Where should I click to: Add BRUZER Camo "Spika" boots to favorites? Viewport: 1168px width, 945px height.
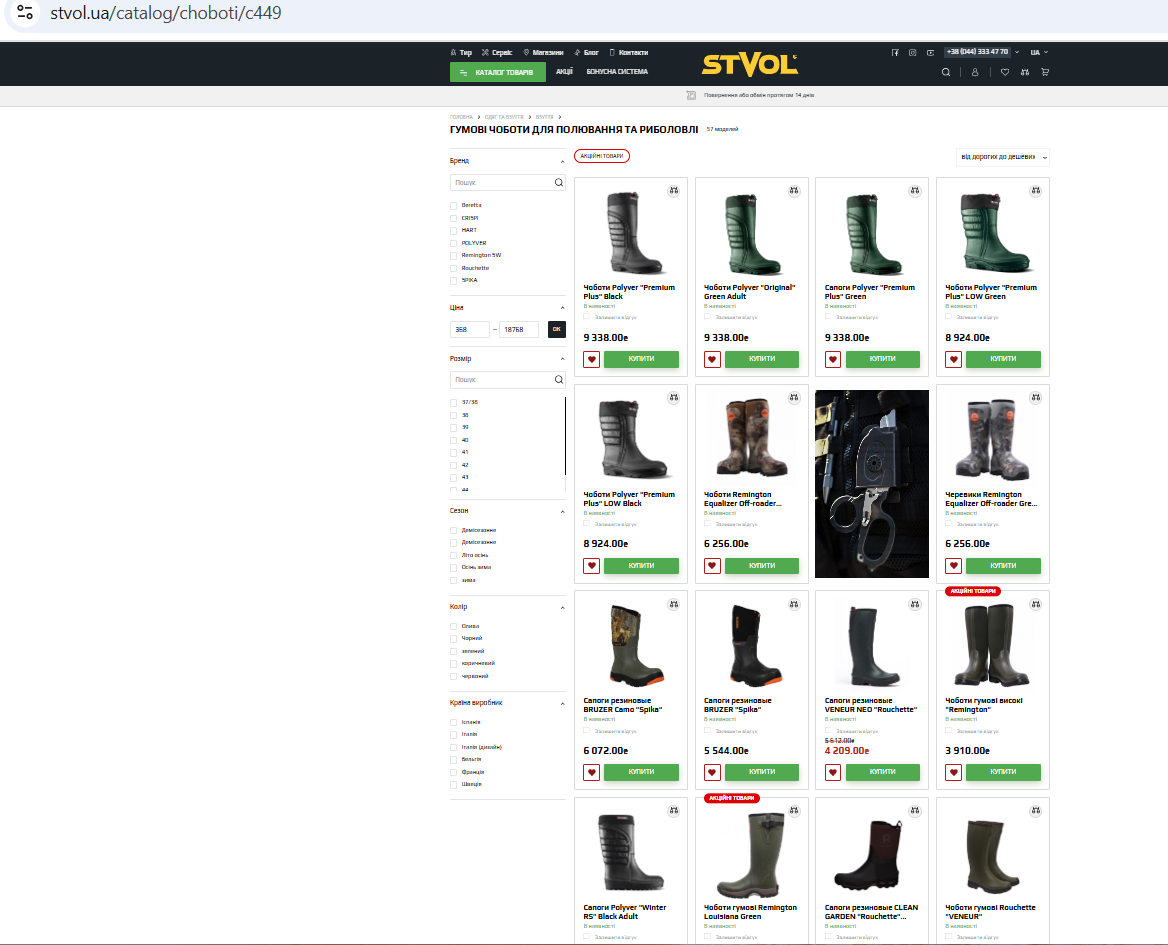tap(591, 772)
